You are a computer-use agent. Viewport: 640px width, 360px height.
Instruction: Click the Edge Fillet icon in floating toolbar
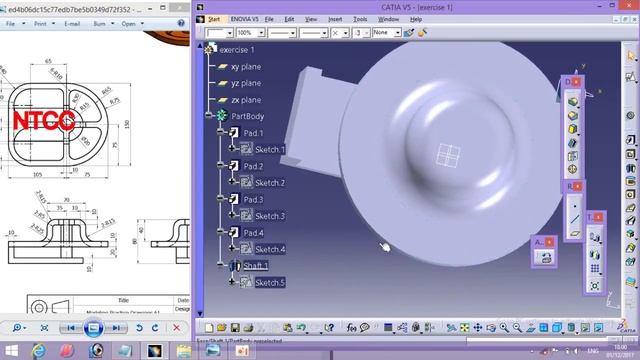(x=573, y=102)
